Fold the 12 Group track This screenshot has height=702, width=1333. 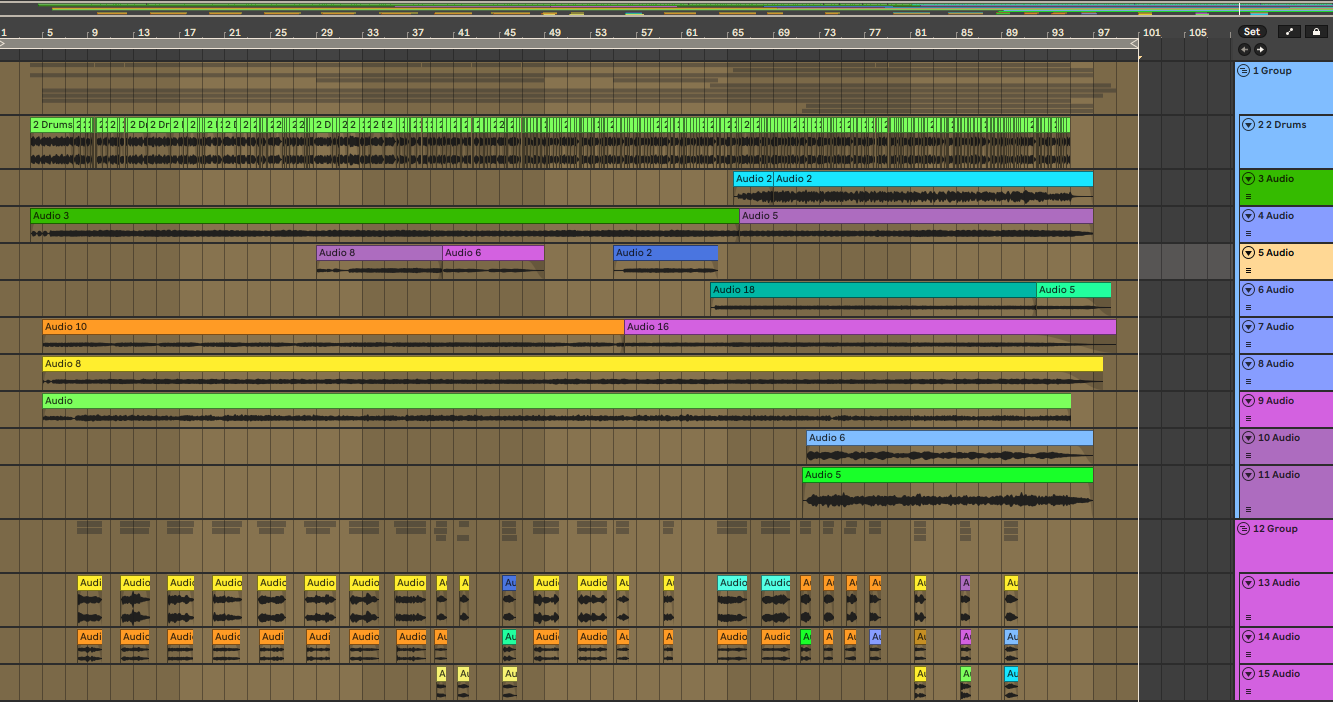(x=1244, y=529)
